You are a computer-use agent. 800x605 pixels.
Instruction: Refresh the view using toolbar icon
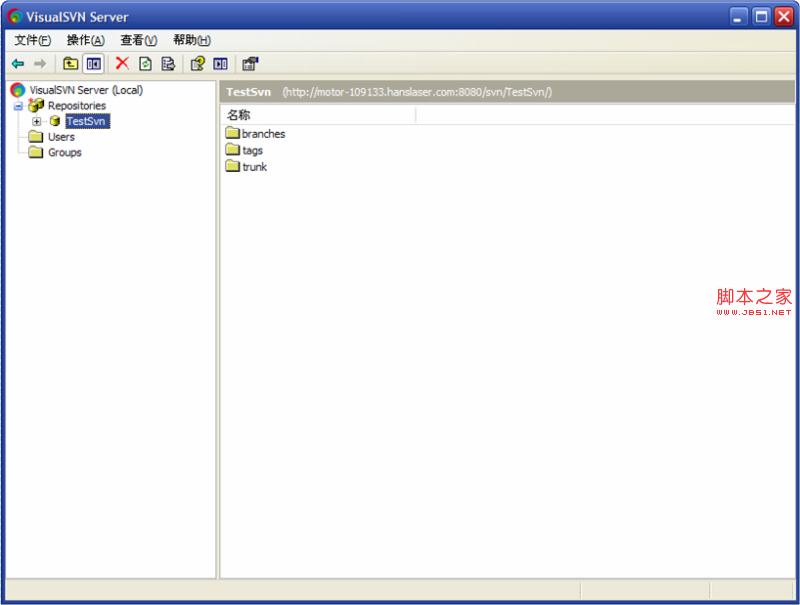point(145,64)
